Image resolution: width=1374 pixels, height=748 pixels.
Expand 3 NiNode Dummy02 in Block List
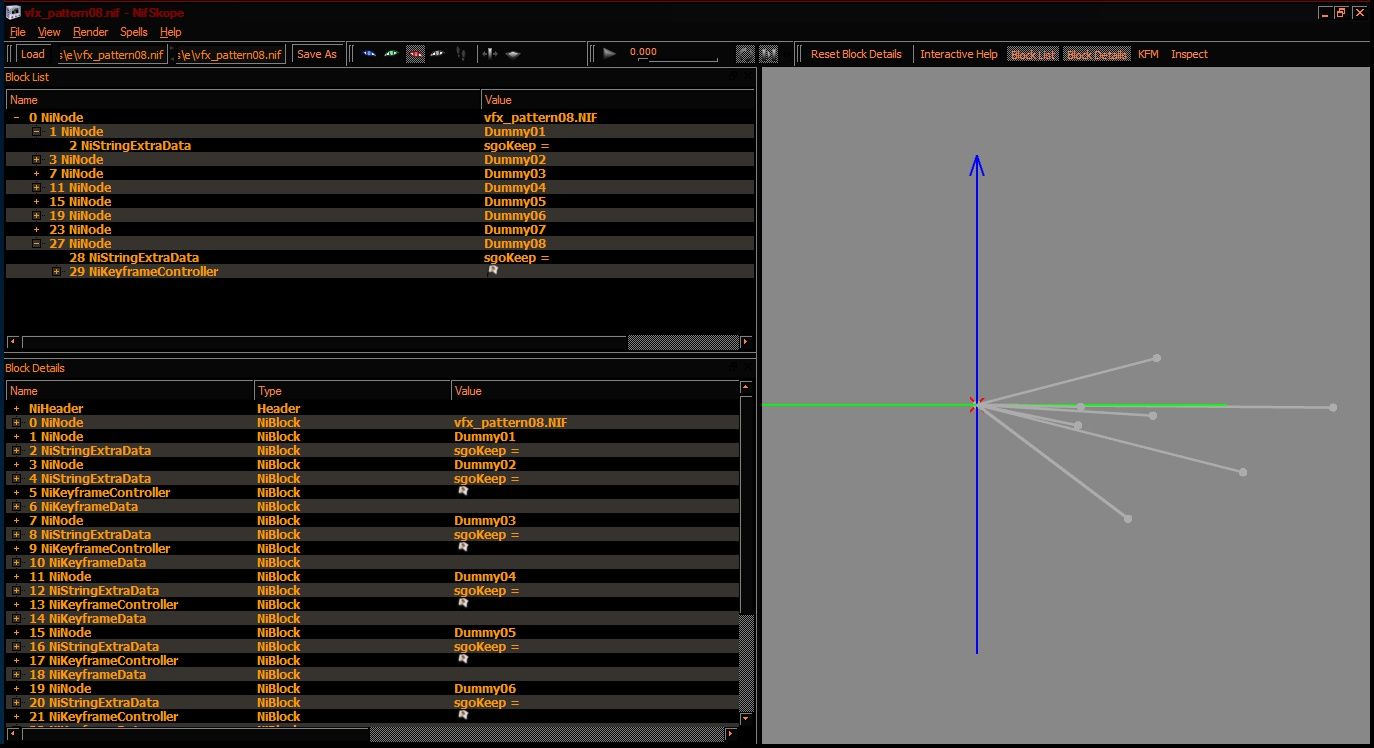[36, 160]
